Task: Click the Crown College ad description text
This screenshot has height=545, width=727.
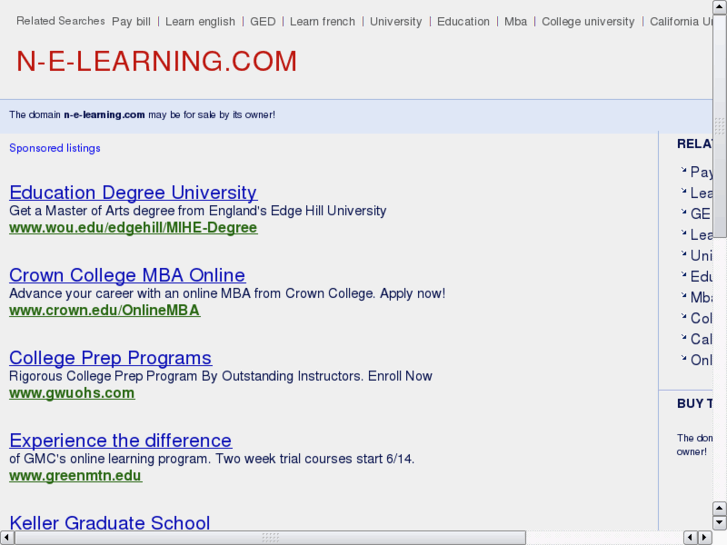Action: click(x=227, y=293)
